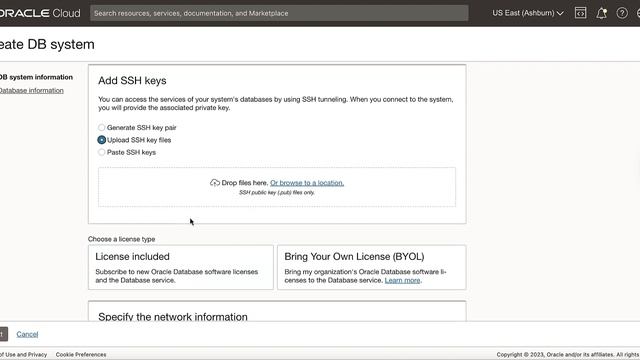Select Upload SSH key files option
This screenshot has height=360, width=640.
(102, 140)
